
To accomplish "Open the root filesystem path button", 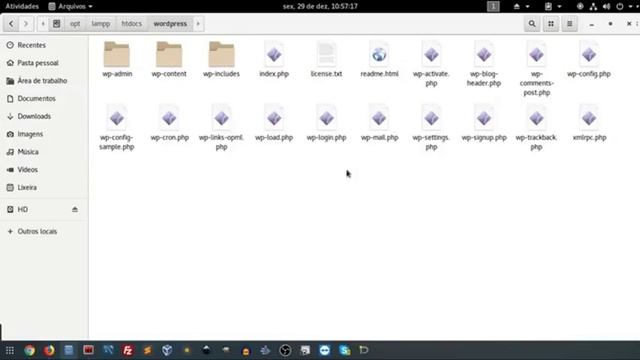I will 56,24.
